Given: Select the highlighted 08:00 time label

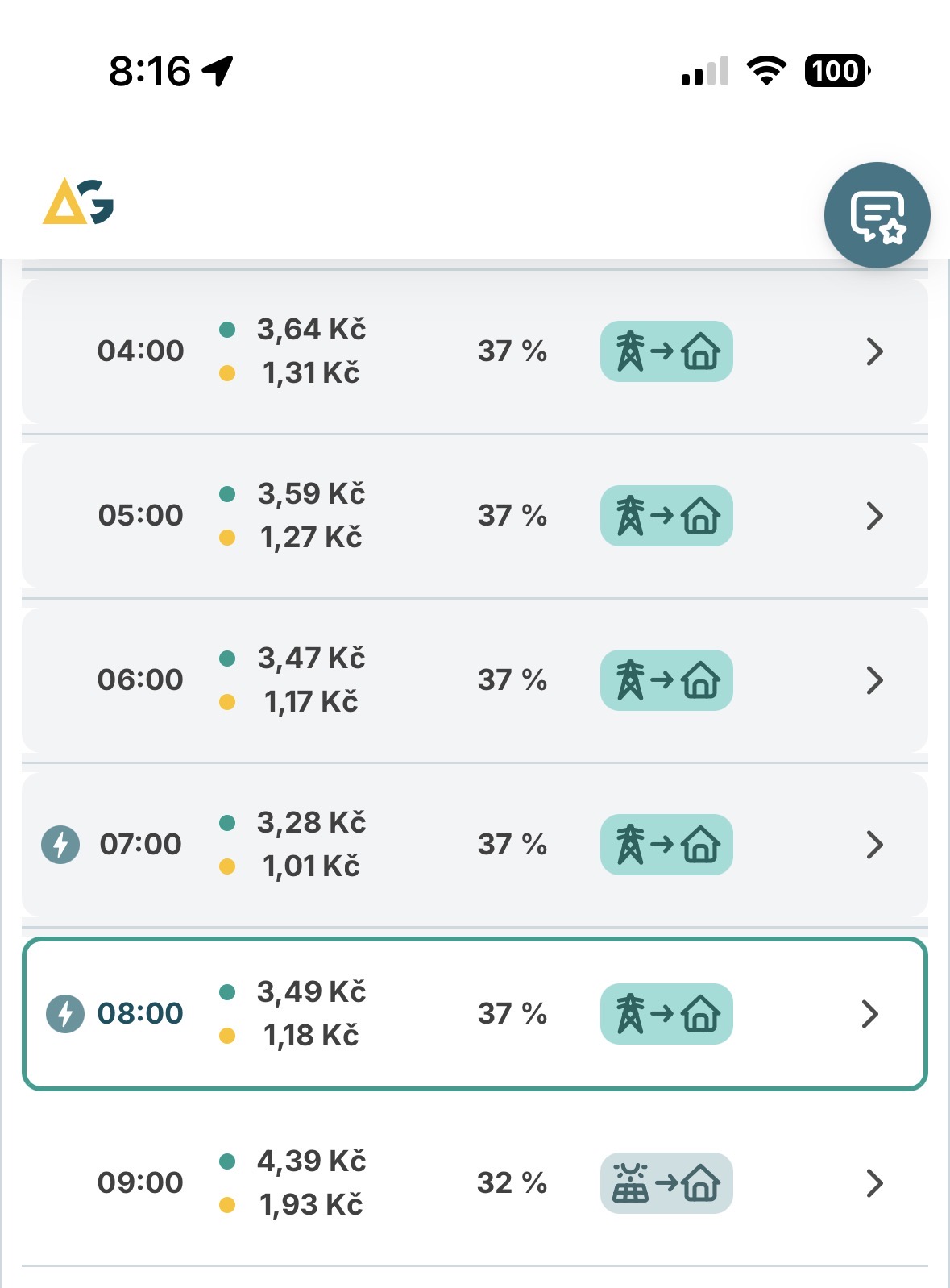Looking at the screenshot, I should pyautogui.click(x=140, y=1014).
